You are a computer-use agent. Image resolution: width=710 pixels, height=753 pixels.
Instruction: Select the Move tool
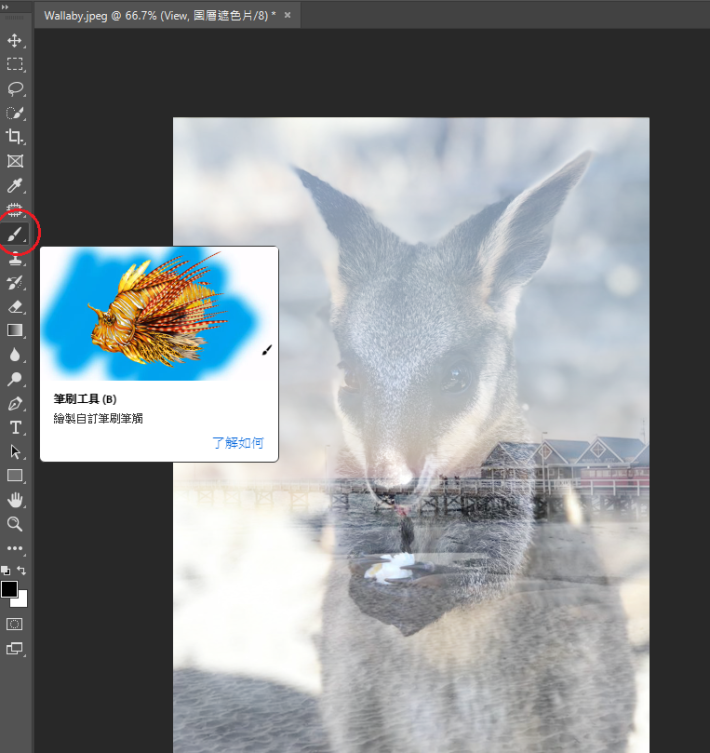15,40
